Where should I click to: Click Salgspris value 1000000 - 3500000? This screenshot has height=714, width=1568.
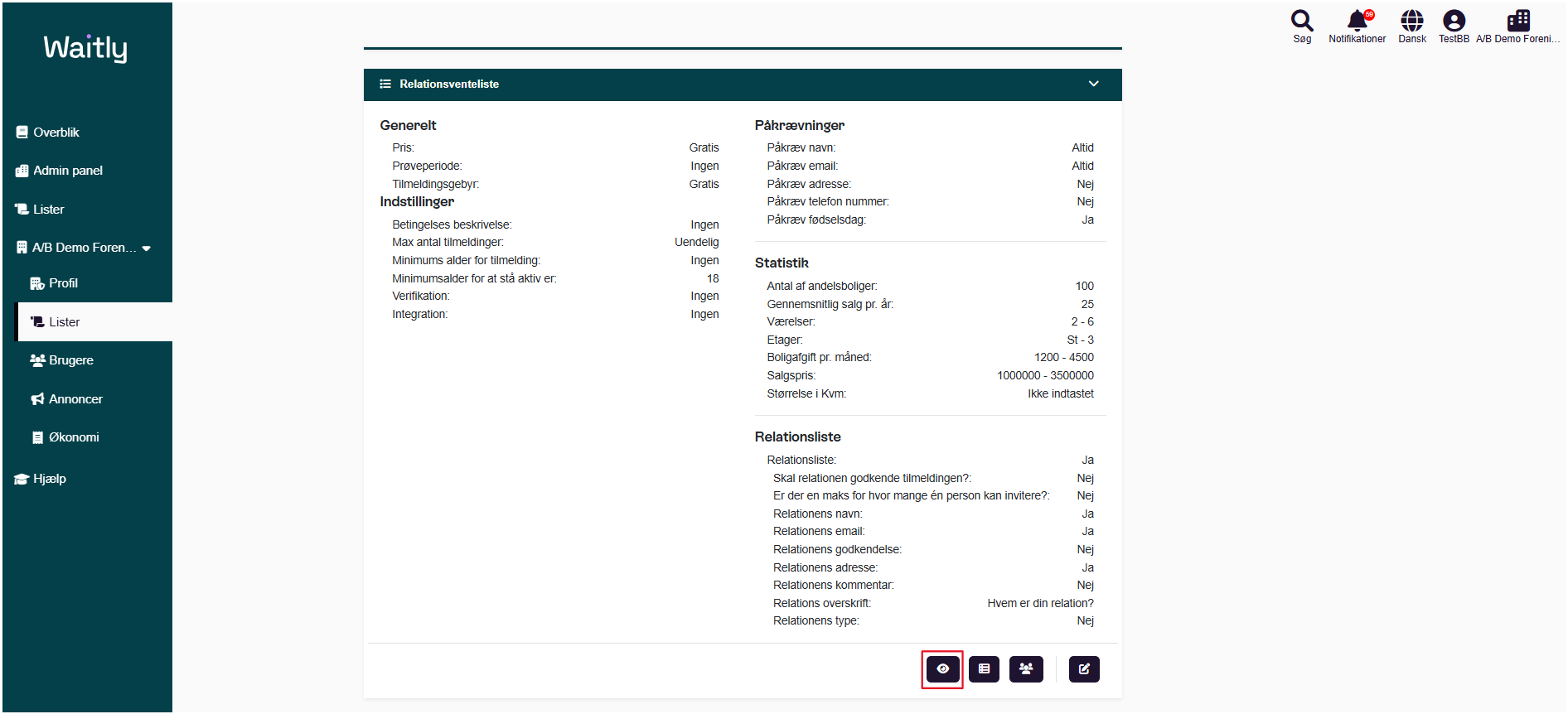[1045, 375]
